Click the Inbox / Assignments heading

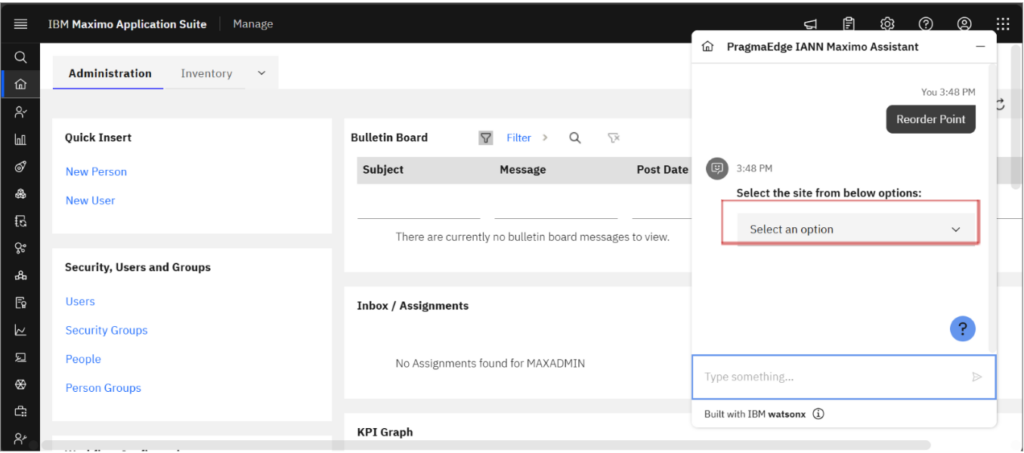click(x=413, y=305)
